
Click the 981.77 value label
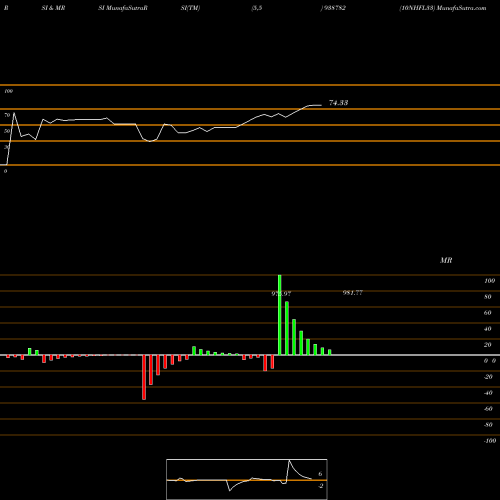coord(353,293)
